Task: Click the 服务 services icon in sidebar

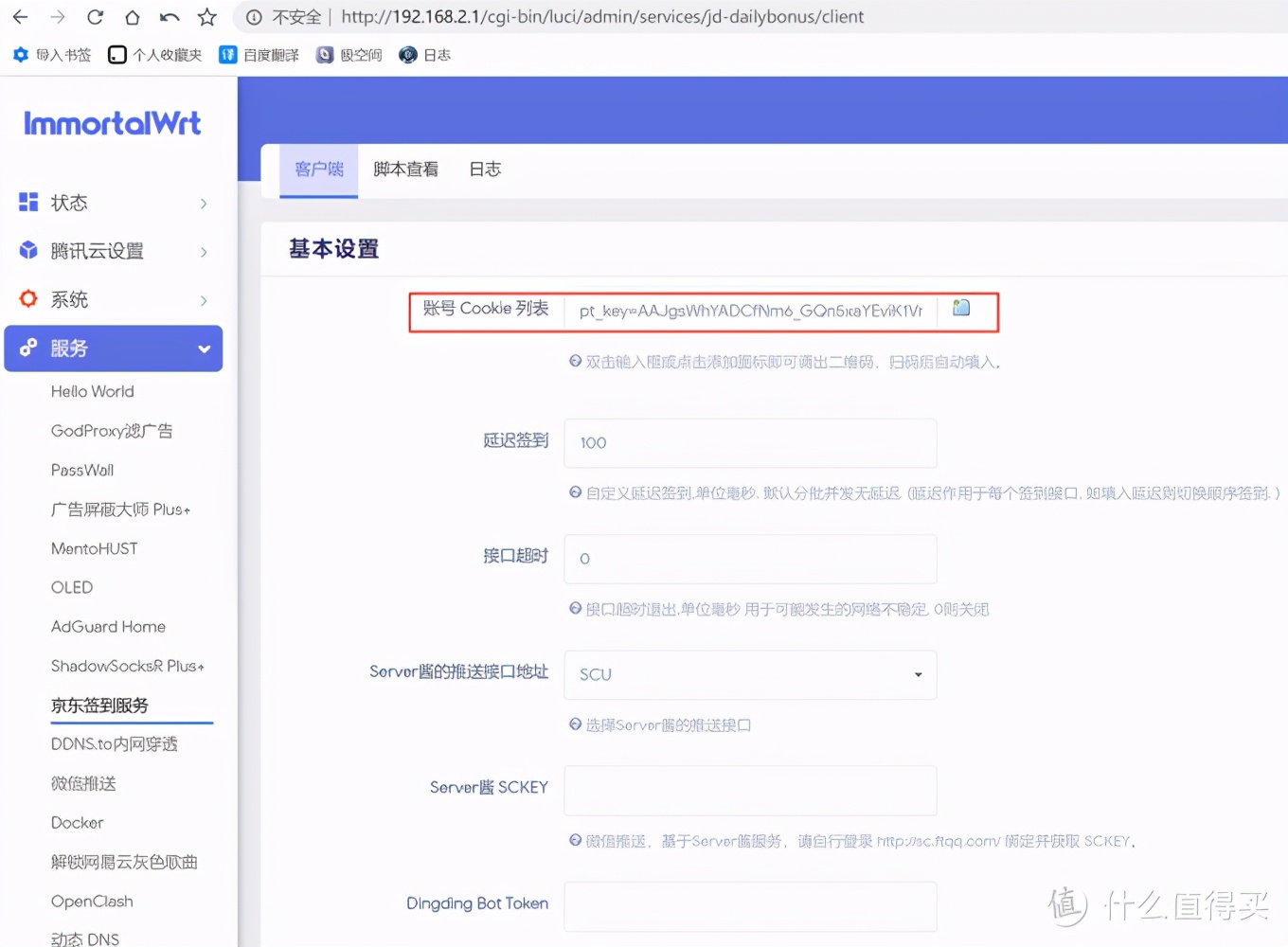Action: coord(27,348)
